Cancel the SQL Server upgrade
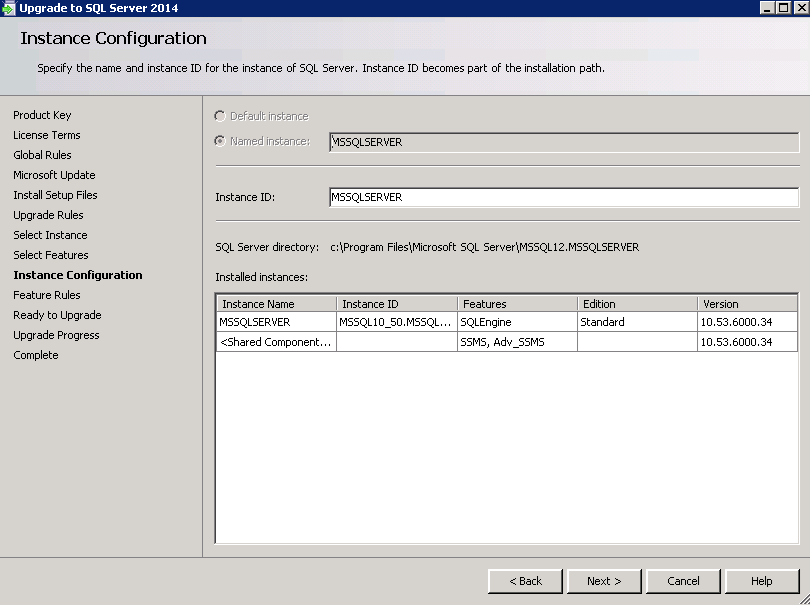810x605 pixels. point(683,581)
